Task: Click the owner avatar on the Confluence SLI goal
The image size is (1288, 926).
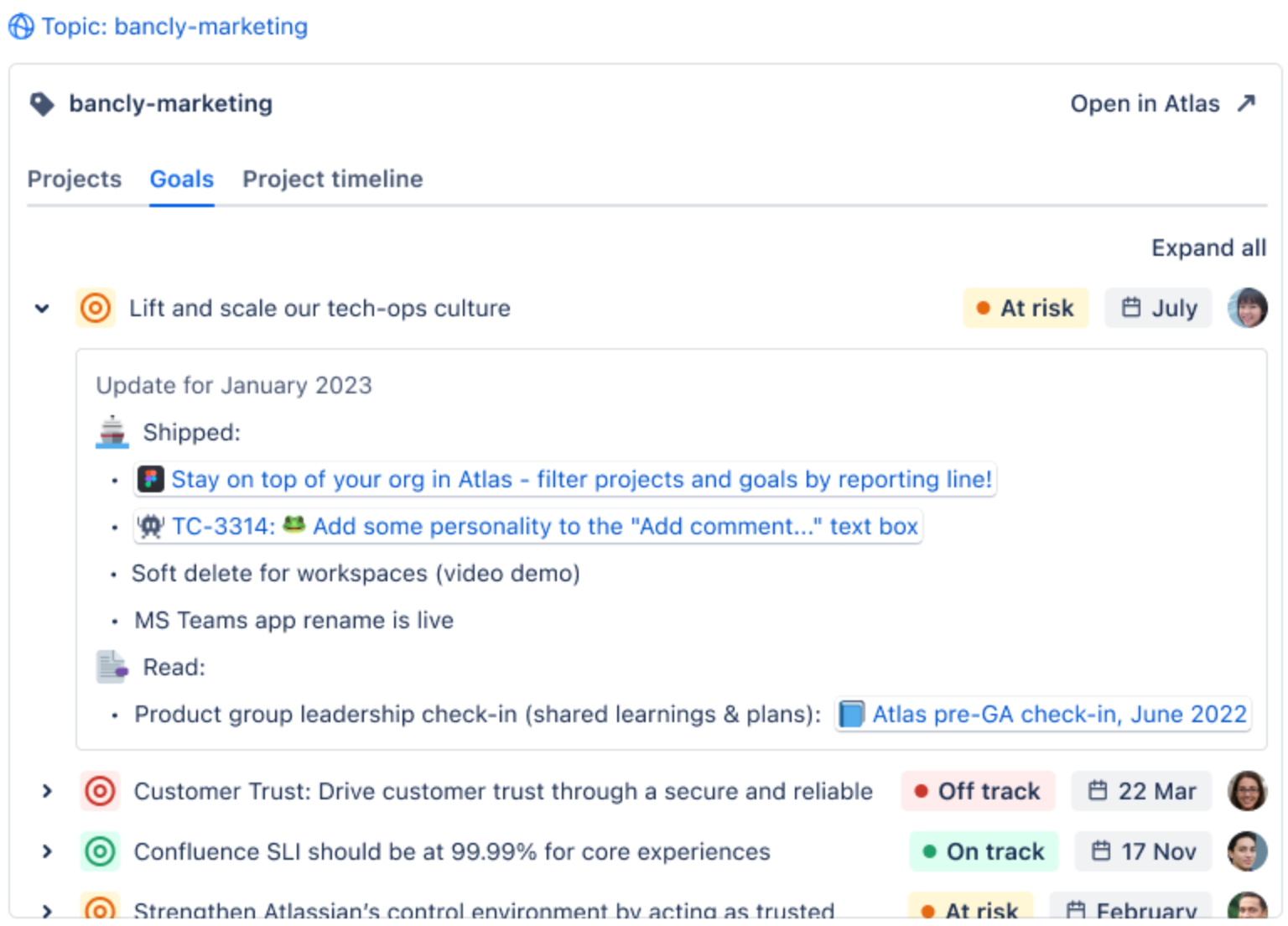Action: click(1248, 851)
